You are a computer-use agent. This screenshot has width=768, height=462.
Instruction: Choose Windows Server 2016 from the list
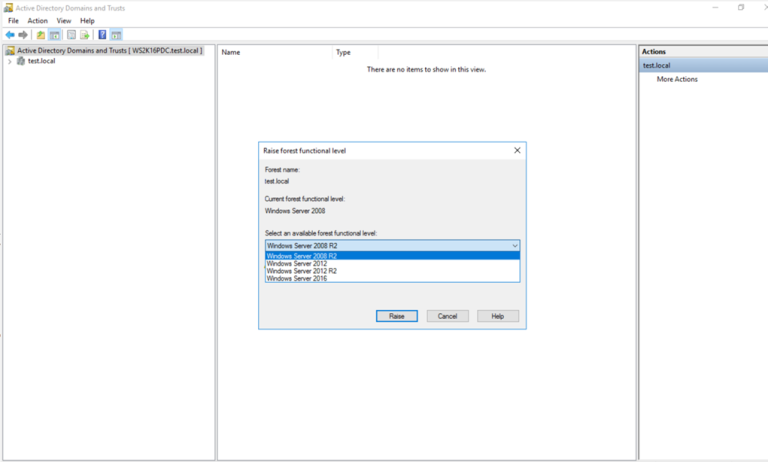pyautogui.click(x=296, y=278)
